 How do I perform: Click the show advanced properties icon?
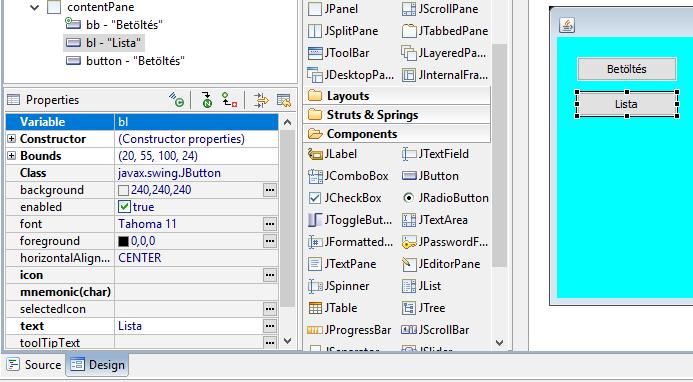coord(261,100)
